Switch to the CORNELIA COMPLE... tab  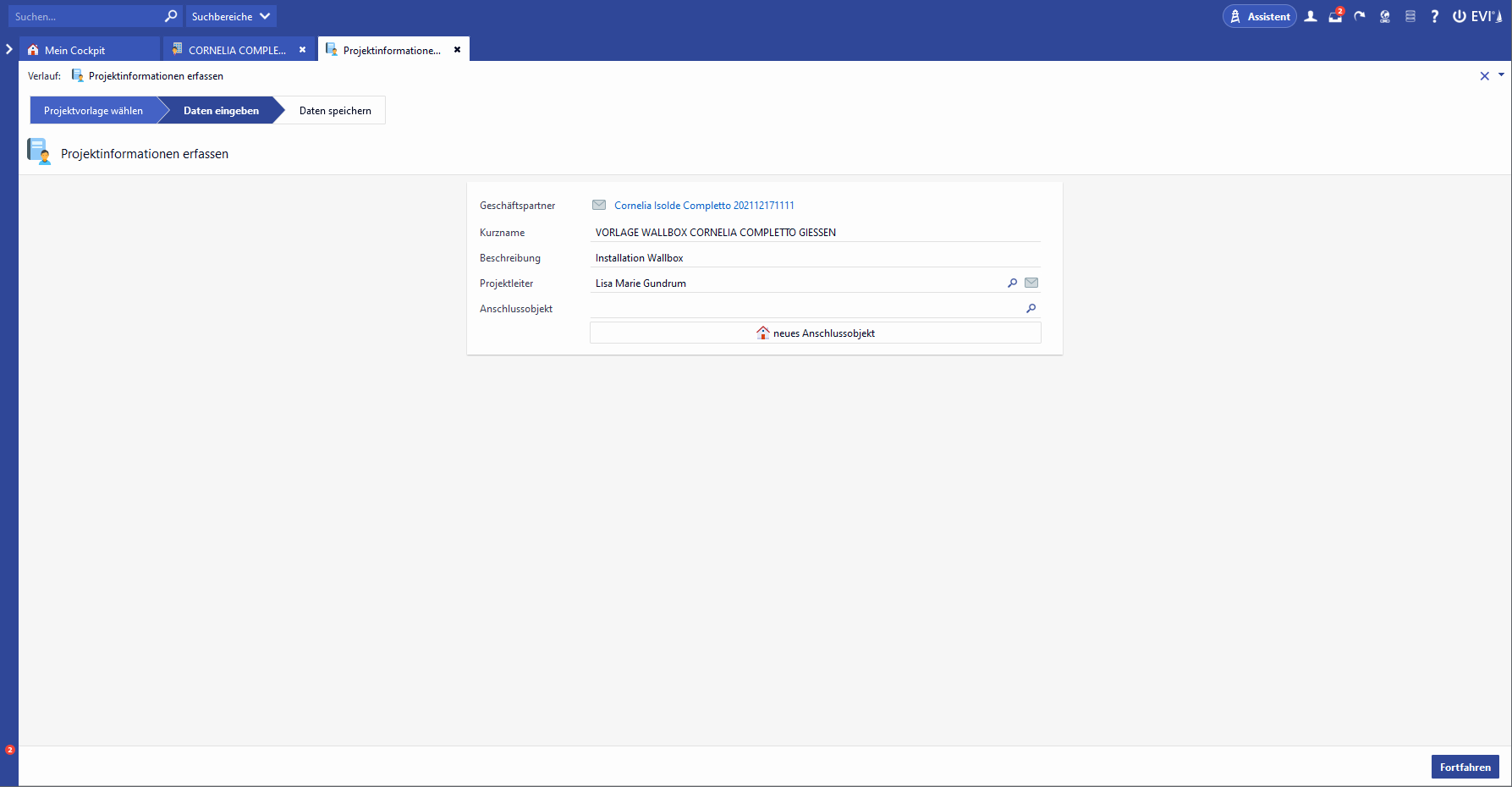click(x=237, y=50)
